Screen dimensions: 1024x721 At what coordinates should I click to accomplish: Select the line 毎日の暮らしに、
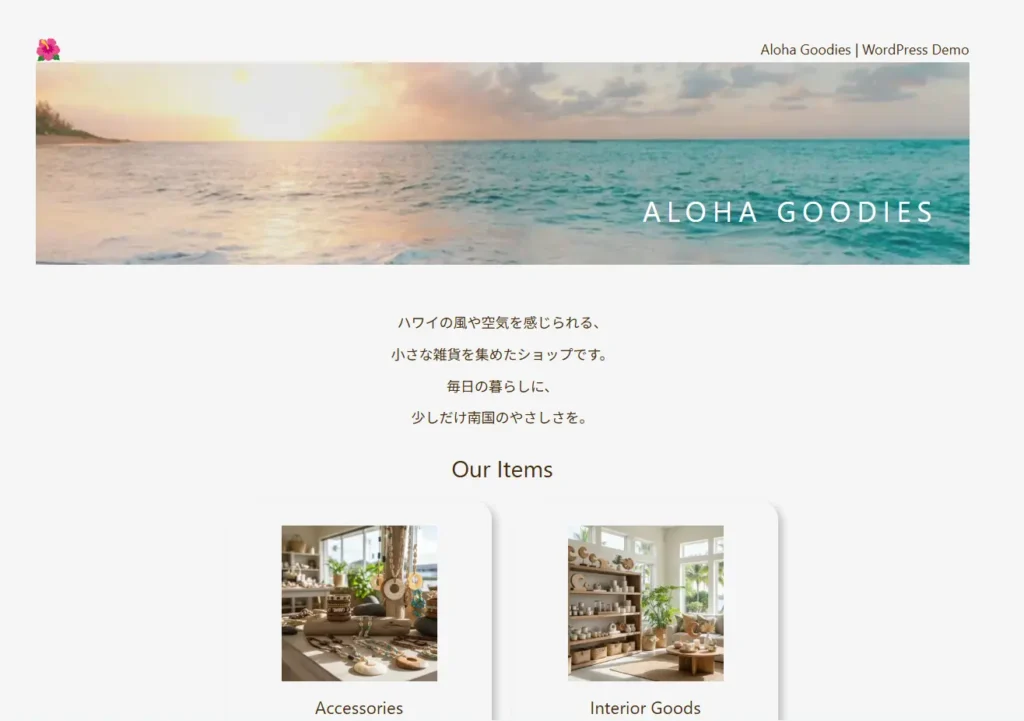[x=499, y=387]
